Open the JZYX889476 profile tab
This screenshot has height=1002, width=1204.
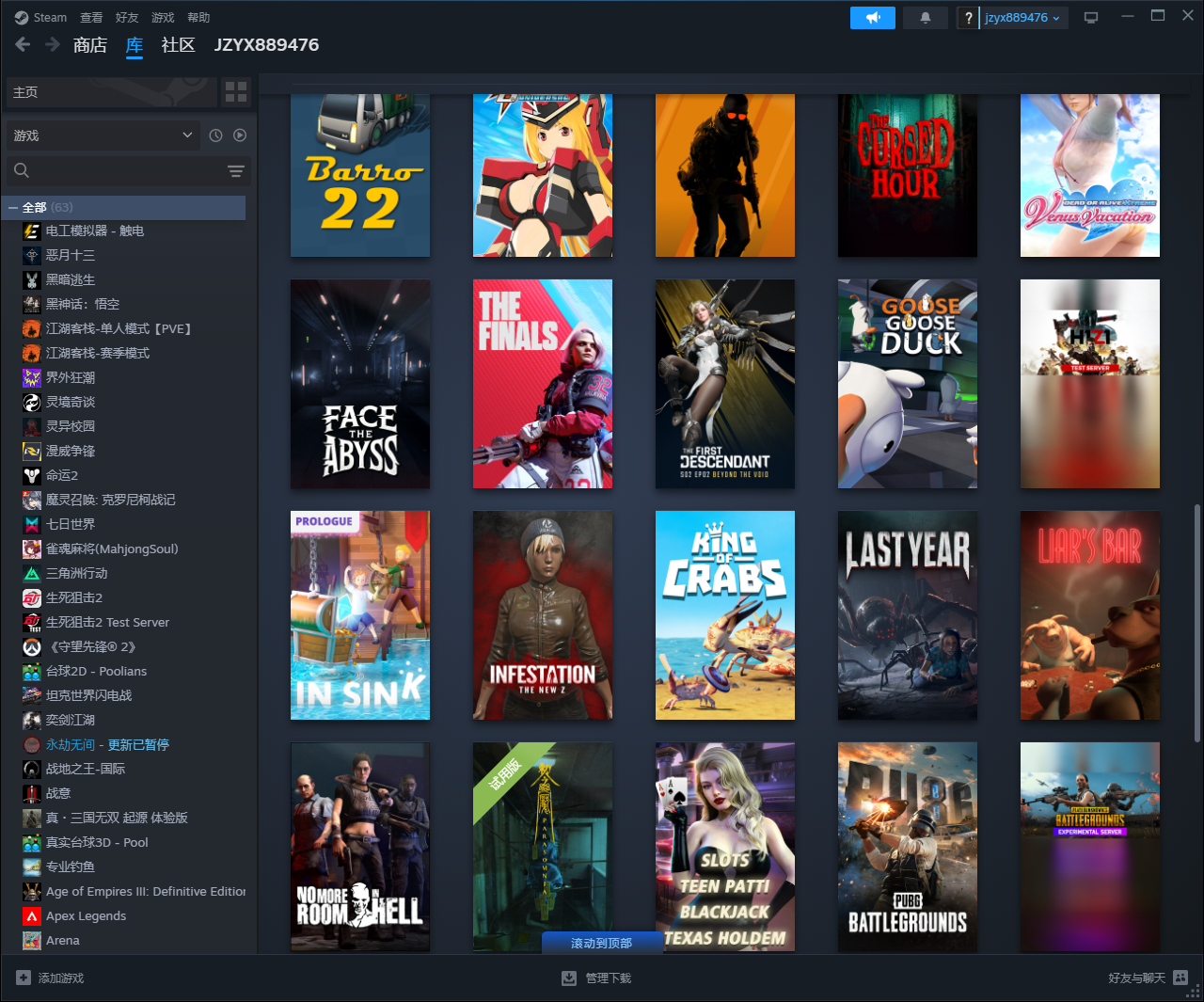(266, 44)
